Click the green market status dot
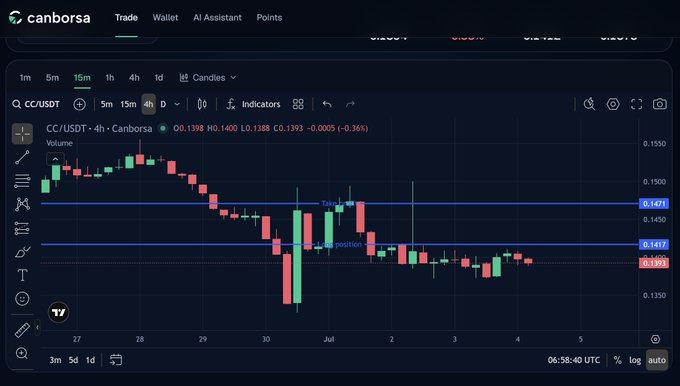Screen dimensions: 680x386 [x=163, y=128]
